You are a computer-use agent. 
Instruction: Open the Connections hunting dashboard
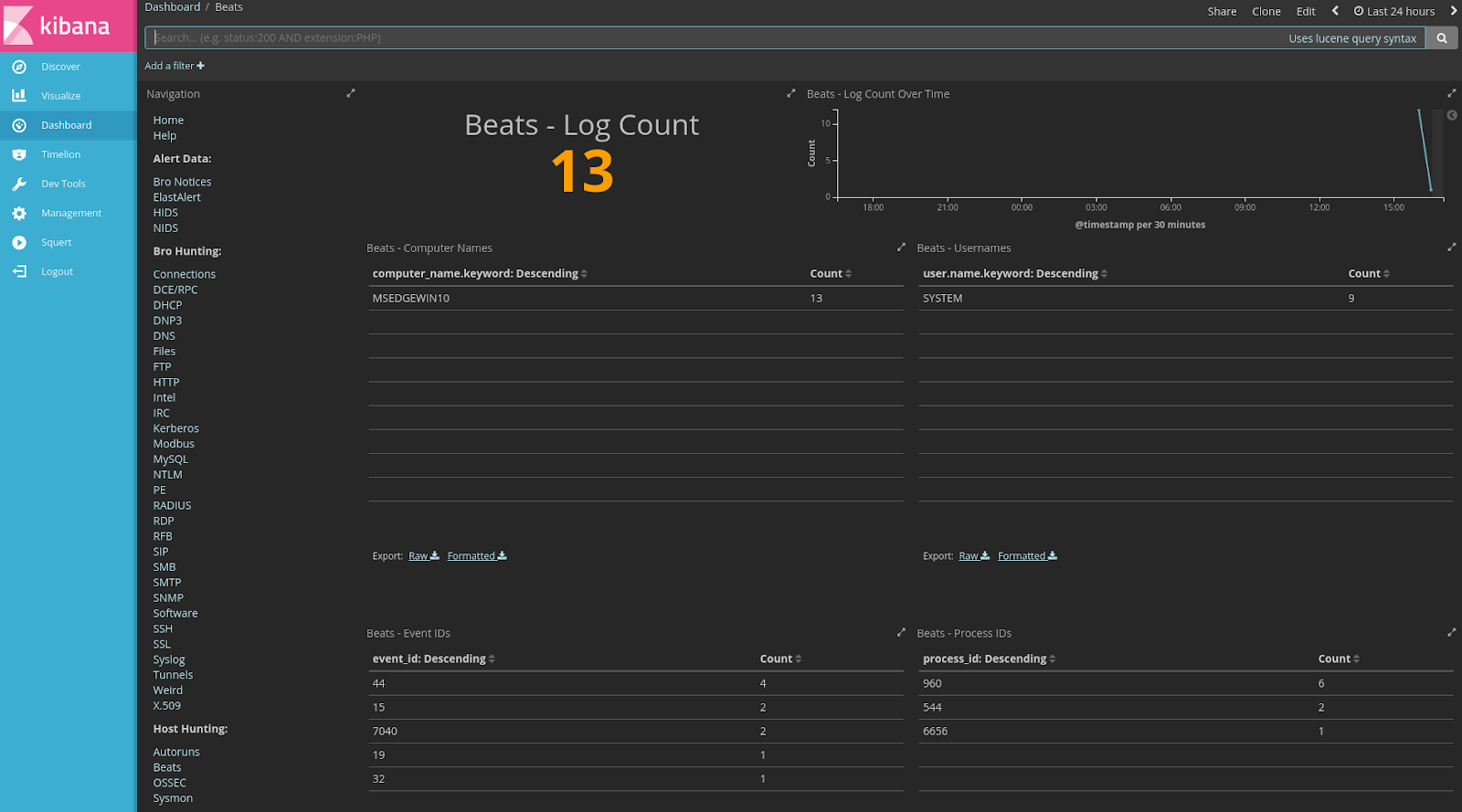click(x=185, y=275)
